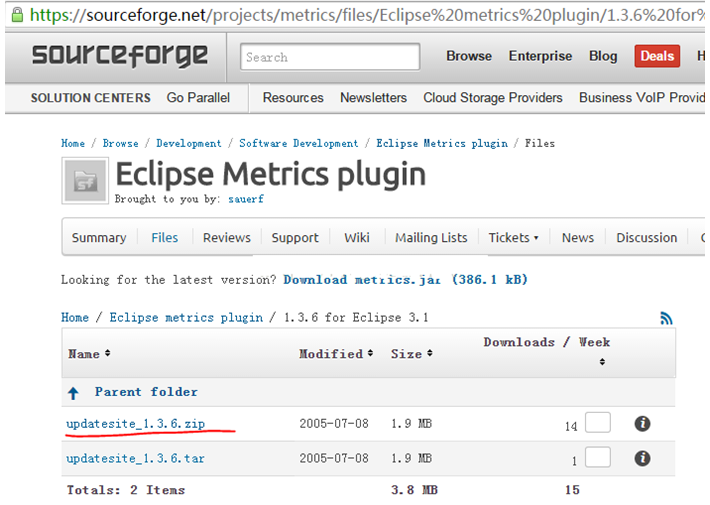Viewport: 710px width, 505px height.
Task: View info icon for updatesite_1.3.6.tar
Action: [643, 458]
